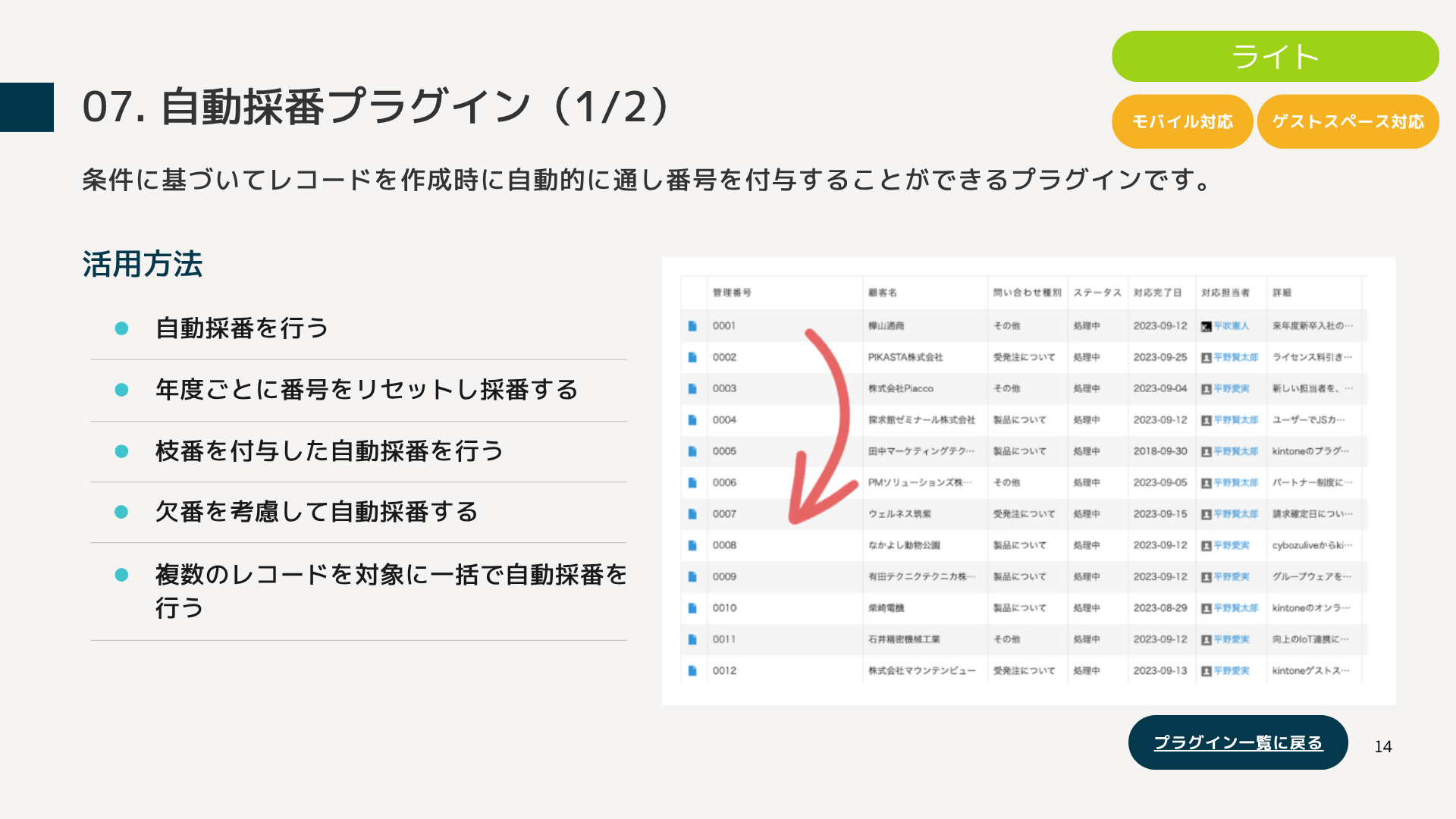Click the dark blue square beside slide title
This screenshot has width=1456, height=819.
[x=27, y=107]
